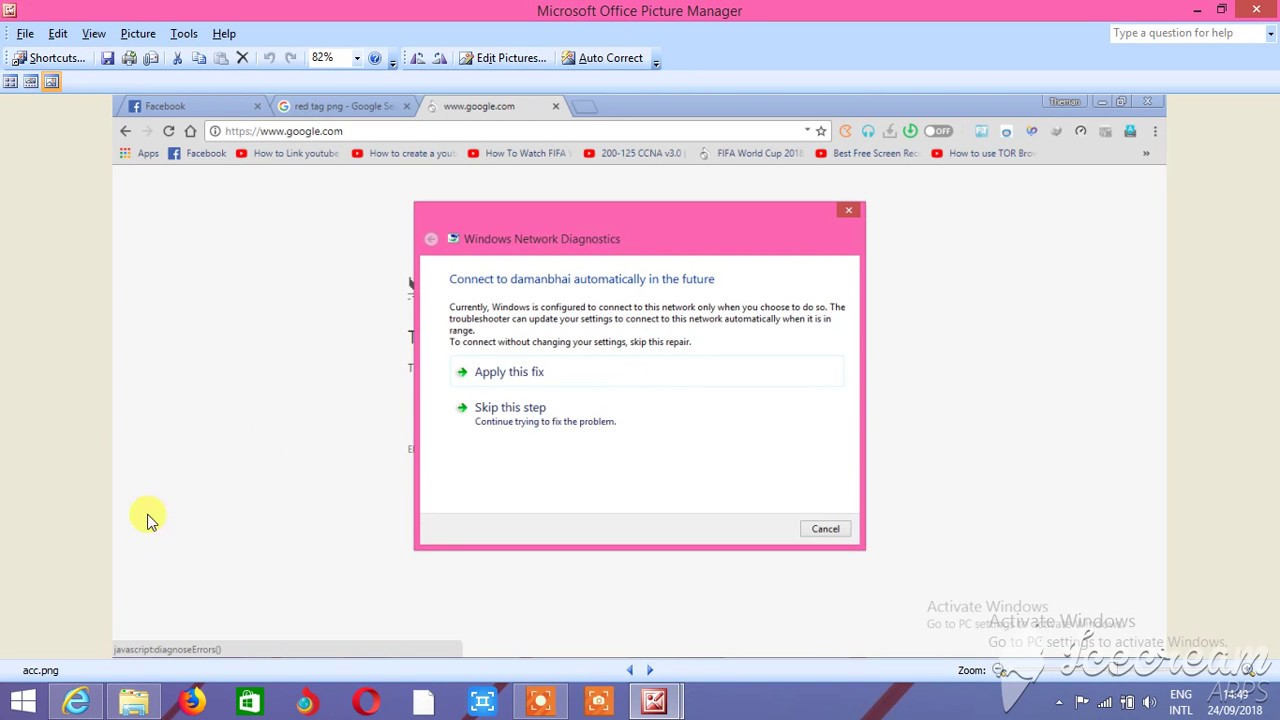Screen dimensions: 1280x720
Task: Open help with blue question mark icon
Action: (x=375, y=58)
